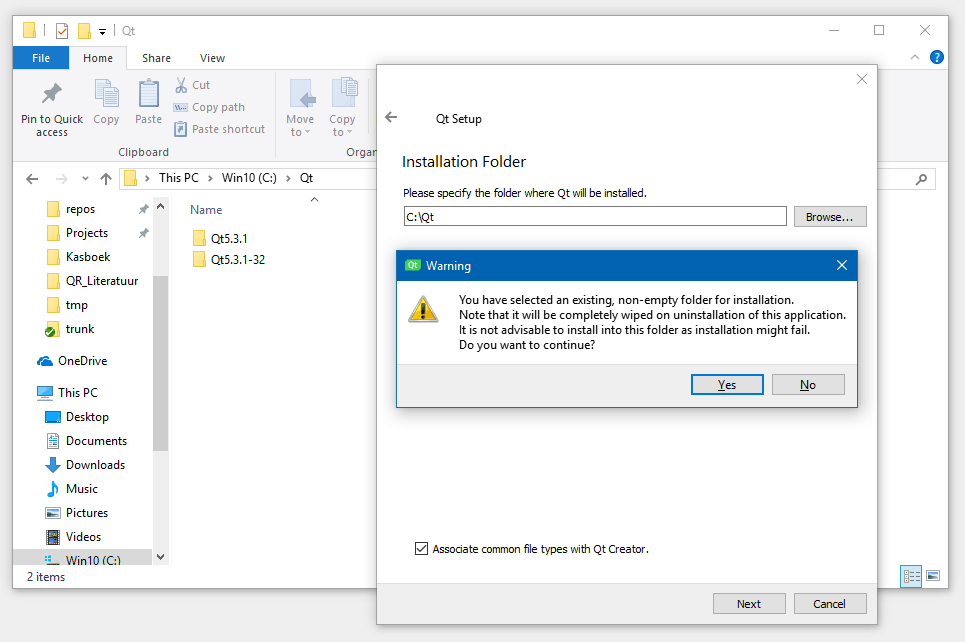The height and width of the screenshot is (642, 965).
Task: Expand the chevron after This PC breadcrumb
Action: tap(210, 179)
